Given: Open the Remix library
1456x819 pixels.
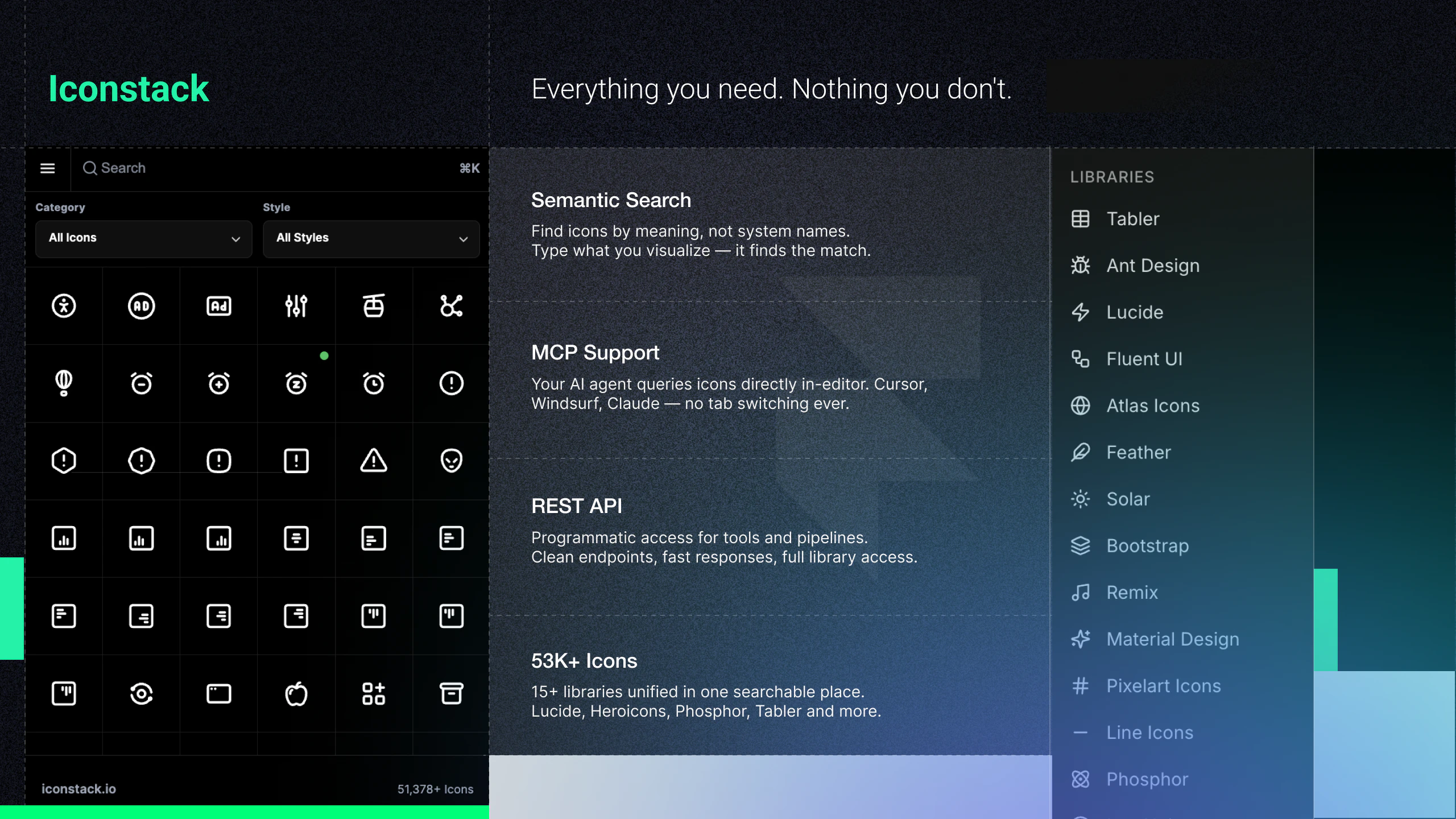Looking at the screenshot, I should [x=1114, y=592].
